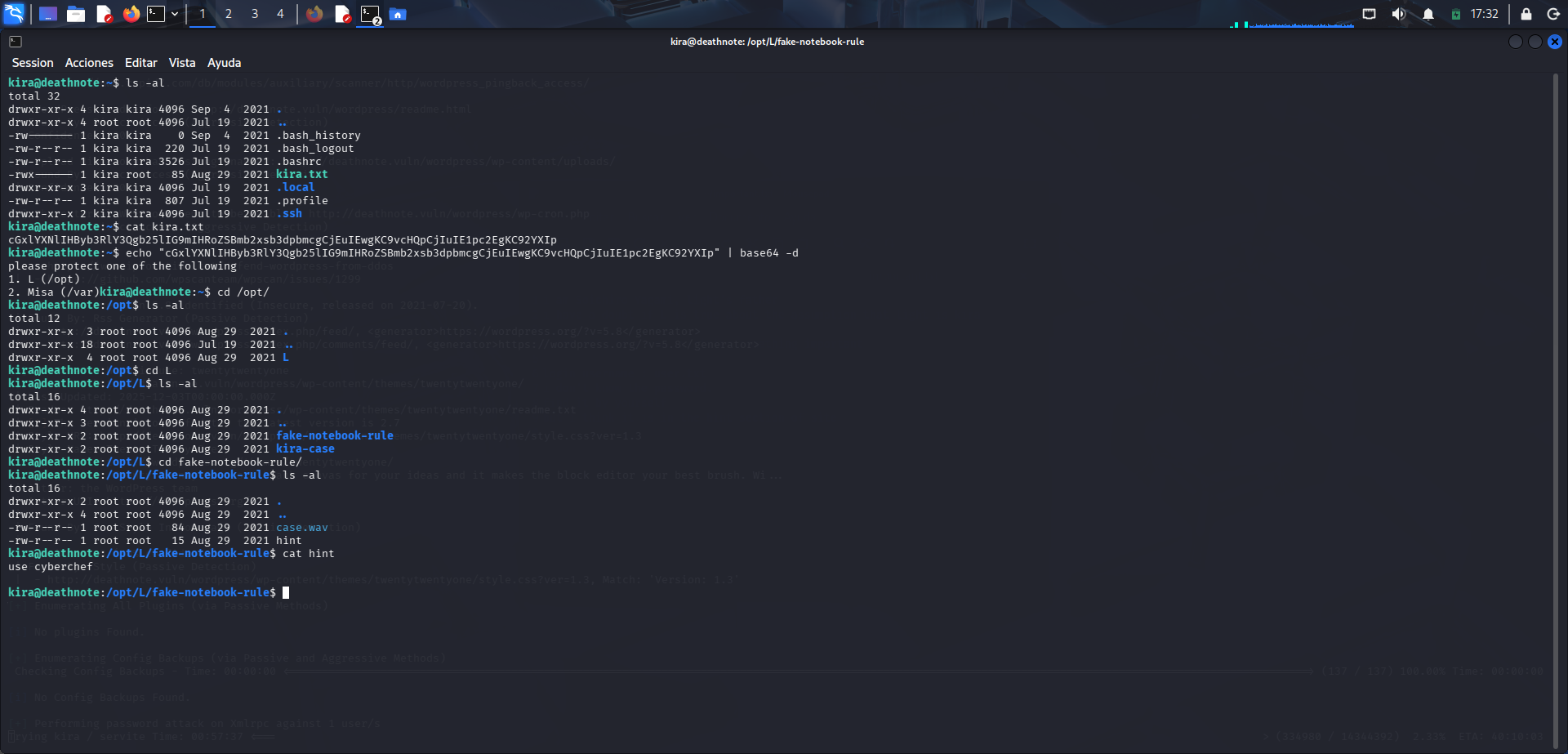
Task: Open the Acciones menu
Action: [89, 63]
